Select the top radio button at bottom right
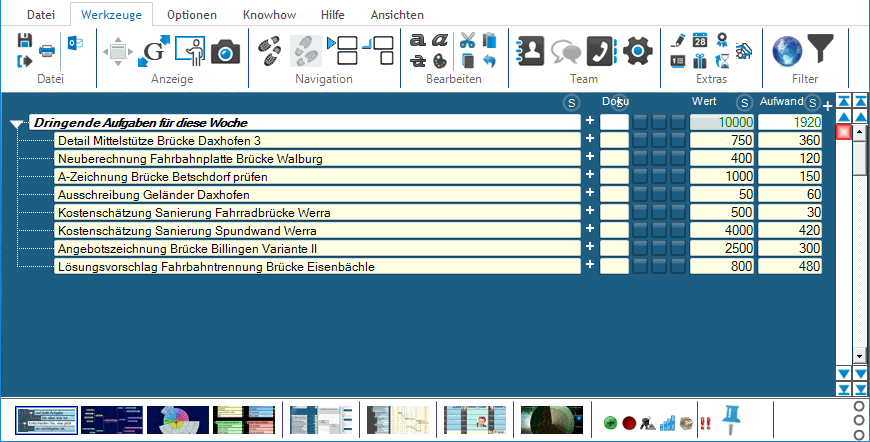This screenshot has height=442, width=870. coord(859,407)
